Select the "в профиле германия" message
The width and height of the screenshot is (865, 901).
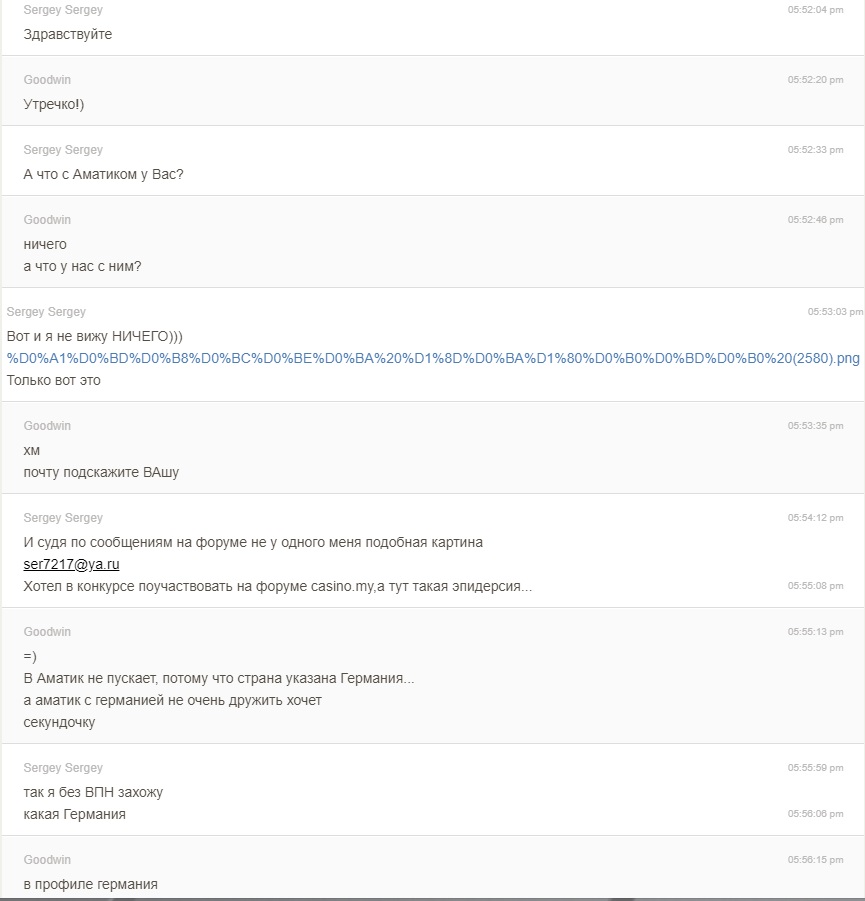(90, 884)
